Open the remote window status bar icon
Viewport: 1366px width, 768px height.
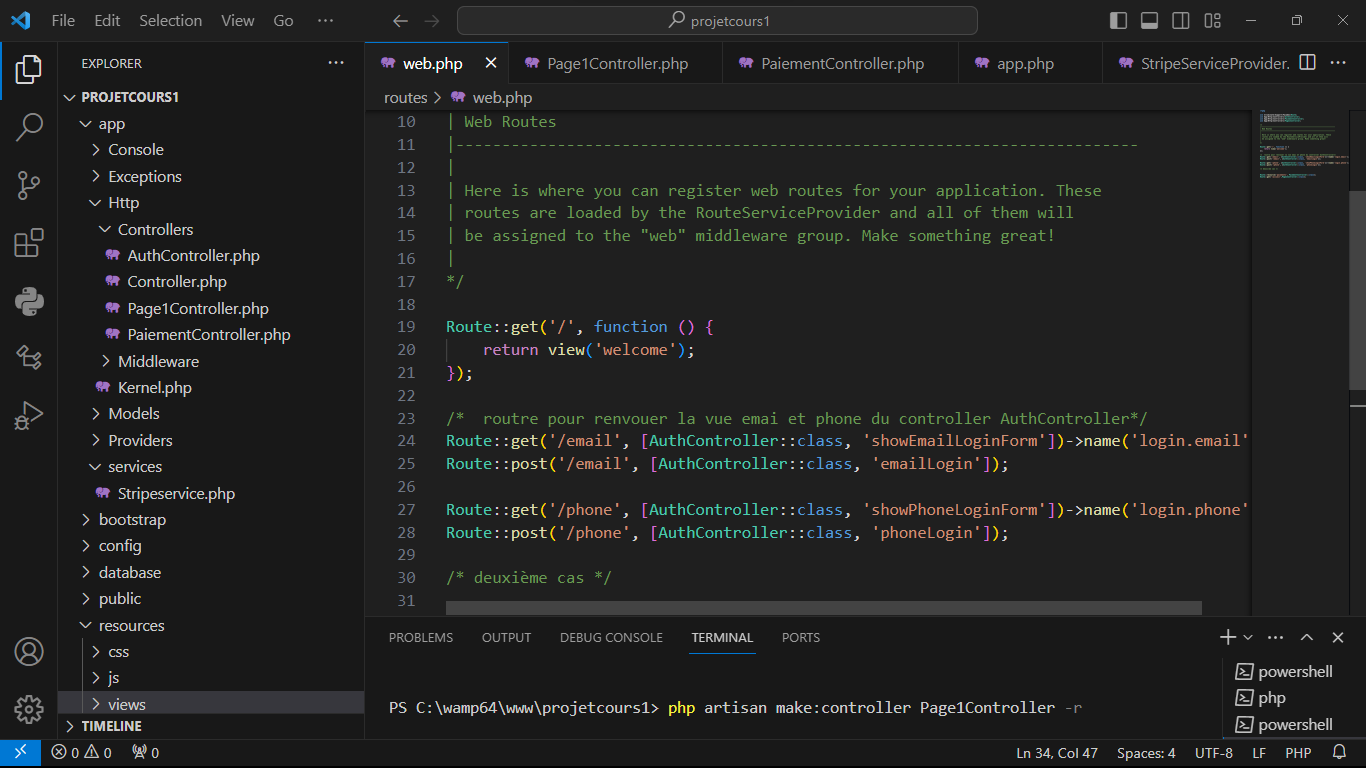coord(20,753)
